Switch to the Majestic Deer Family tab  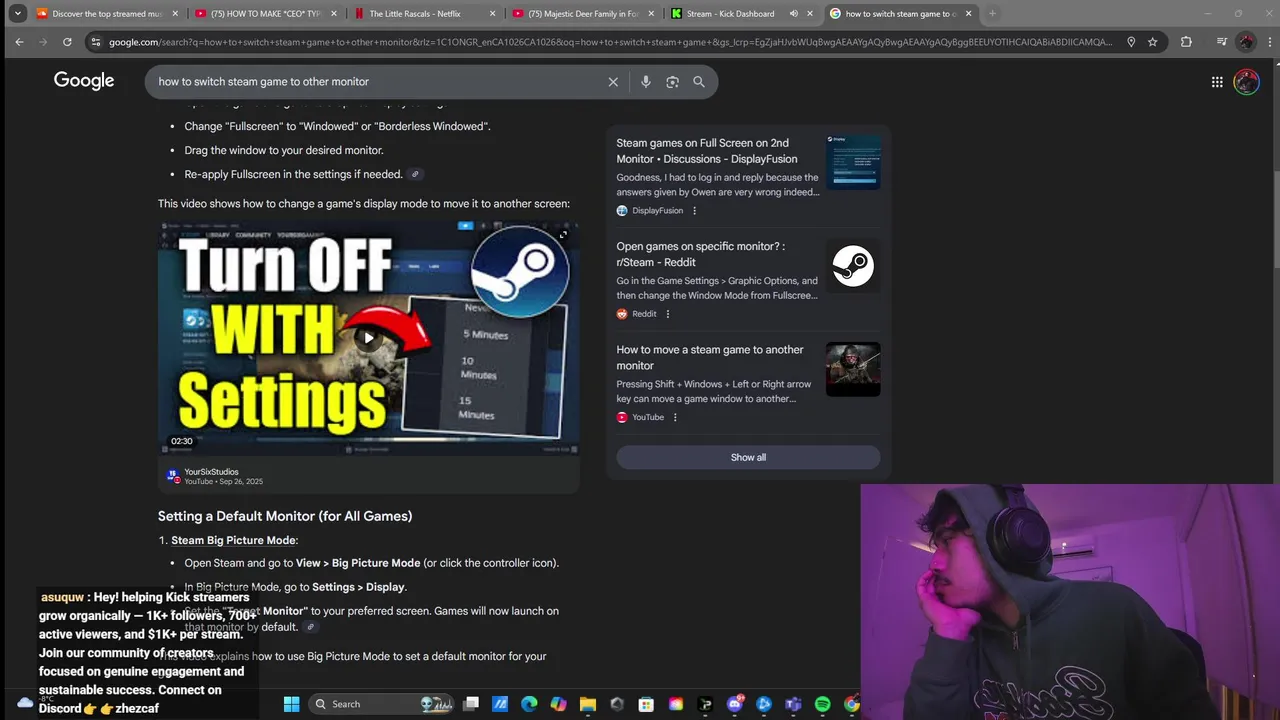583,14
